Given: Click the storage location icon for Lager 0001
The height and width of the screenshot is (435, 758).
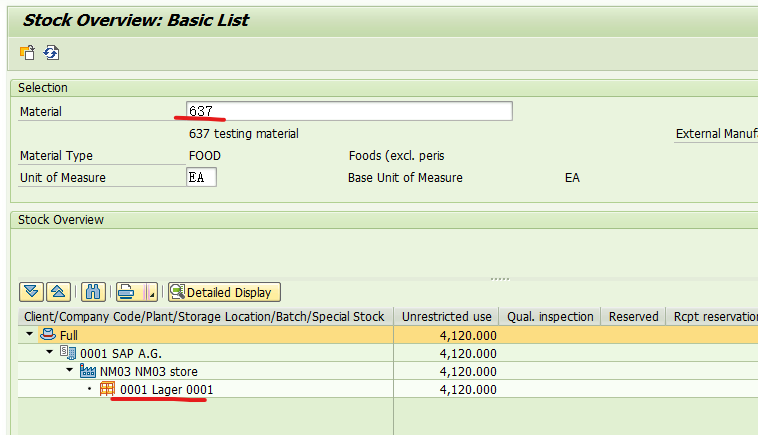Looking at the screenshot, I should (x=107, y=389).
